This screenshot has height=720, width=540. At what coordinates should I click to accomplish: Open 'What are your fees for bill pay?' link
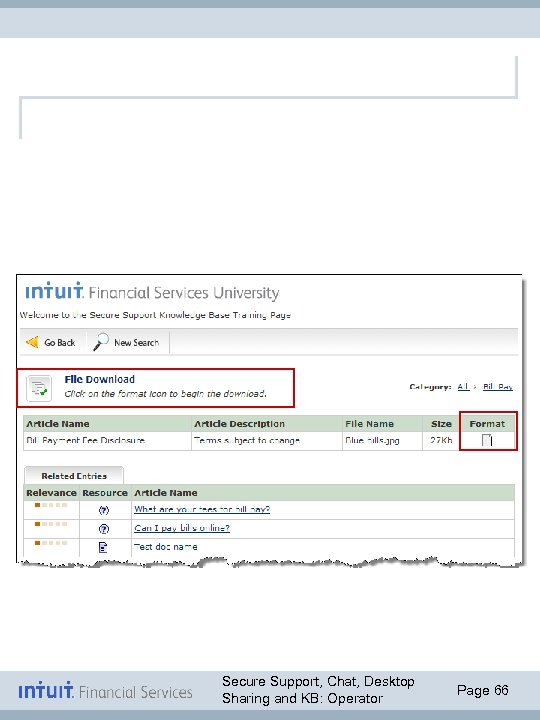(202, 509)
